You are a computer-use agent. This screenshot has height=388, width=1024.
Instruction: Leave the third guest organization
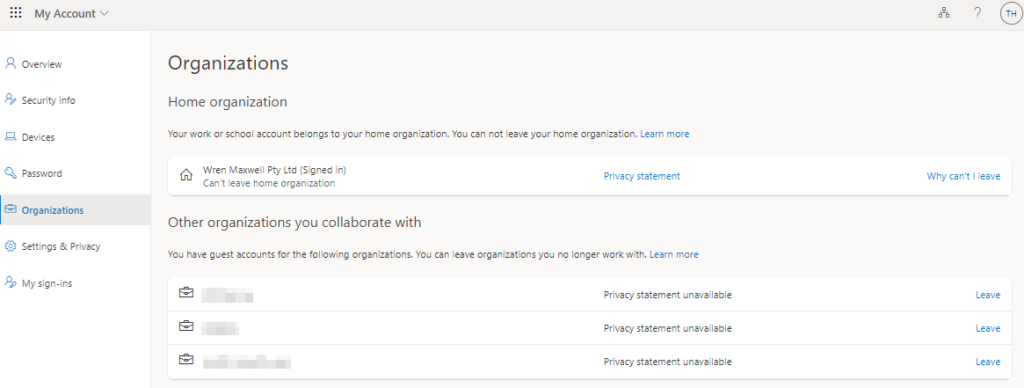(987, 362)
